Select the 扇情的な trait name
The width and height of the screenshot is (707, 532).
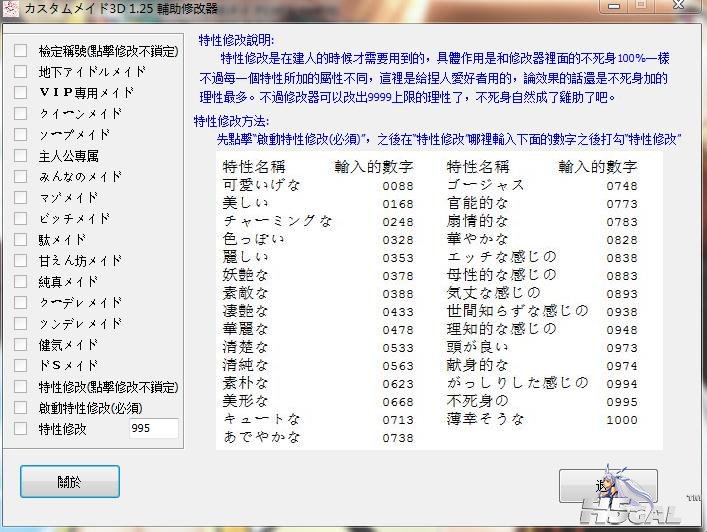point(477,221)
